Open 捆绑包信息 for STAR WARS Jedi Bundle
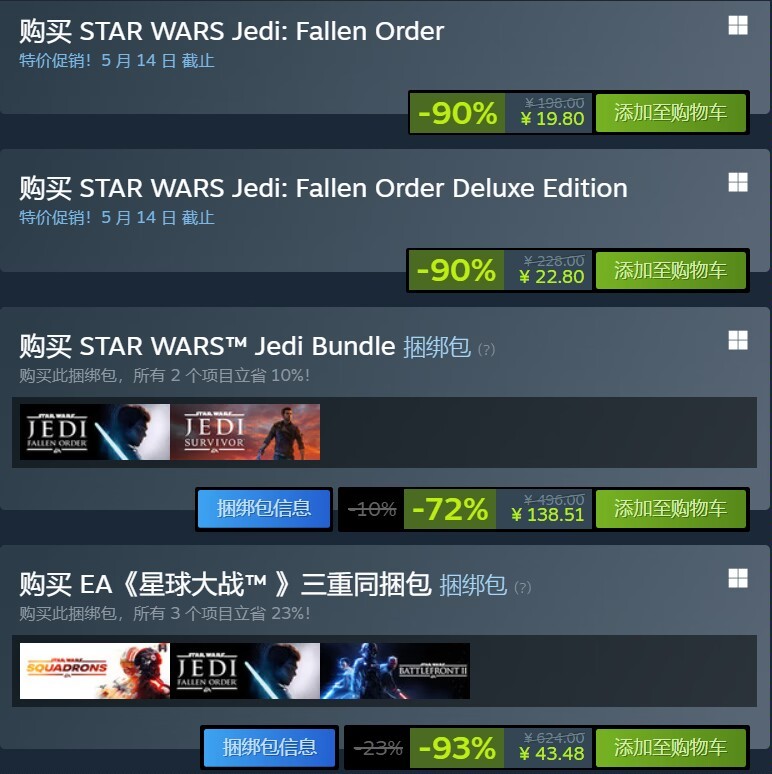The image size is (772, 774). (264, 509)
